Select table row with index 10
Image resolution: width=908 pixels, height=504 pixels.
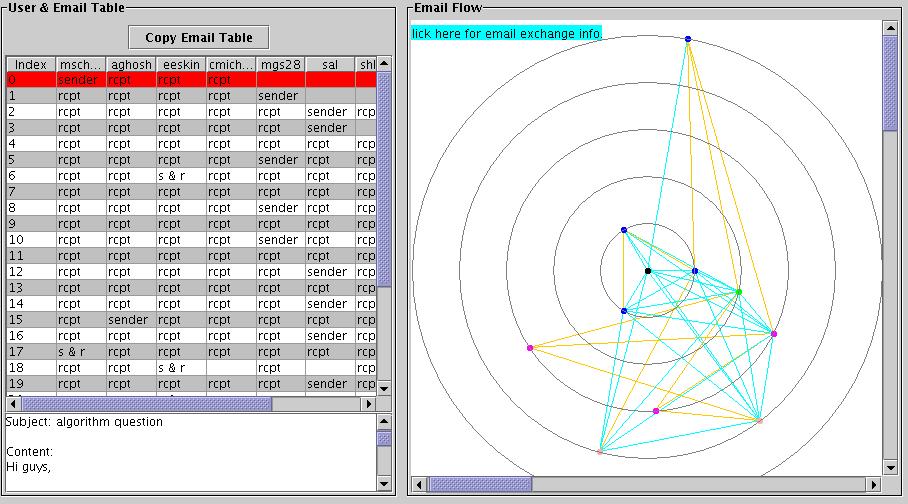[x=191, y=240]
